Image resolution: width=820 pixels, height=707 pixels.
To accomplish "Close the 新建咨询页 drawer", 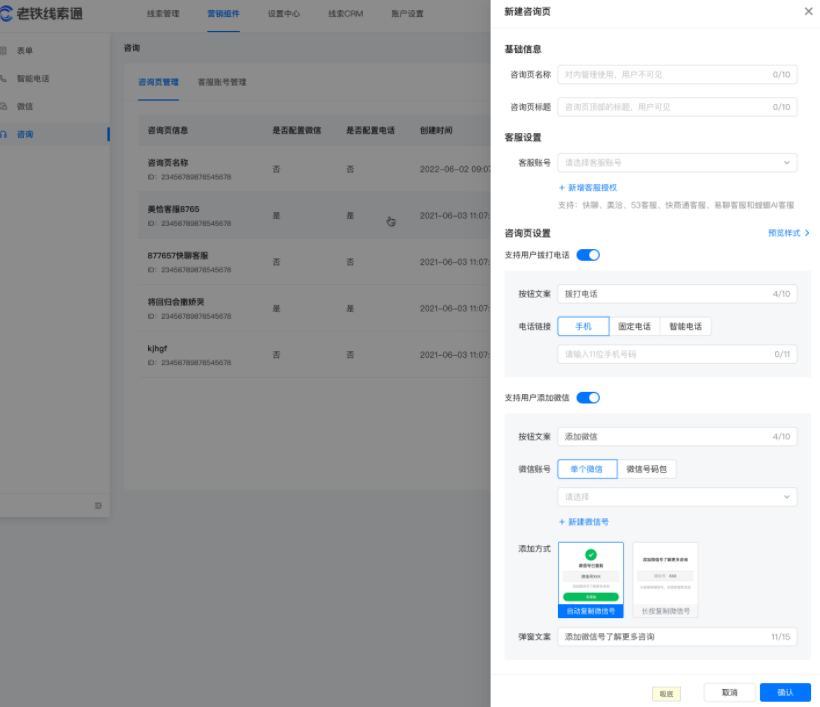I will [x=807, y=12].
